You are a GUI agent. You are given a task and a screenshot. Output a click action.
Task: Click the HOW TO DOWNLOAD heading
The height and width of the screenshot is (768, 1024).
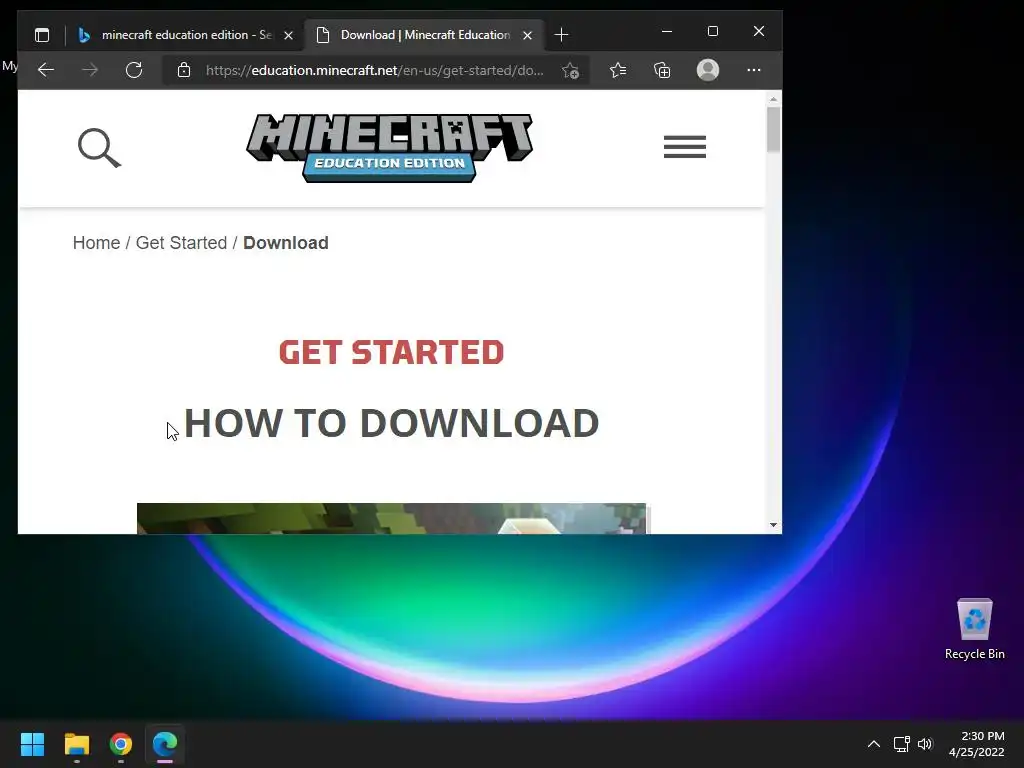click(x=391, y=423)
